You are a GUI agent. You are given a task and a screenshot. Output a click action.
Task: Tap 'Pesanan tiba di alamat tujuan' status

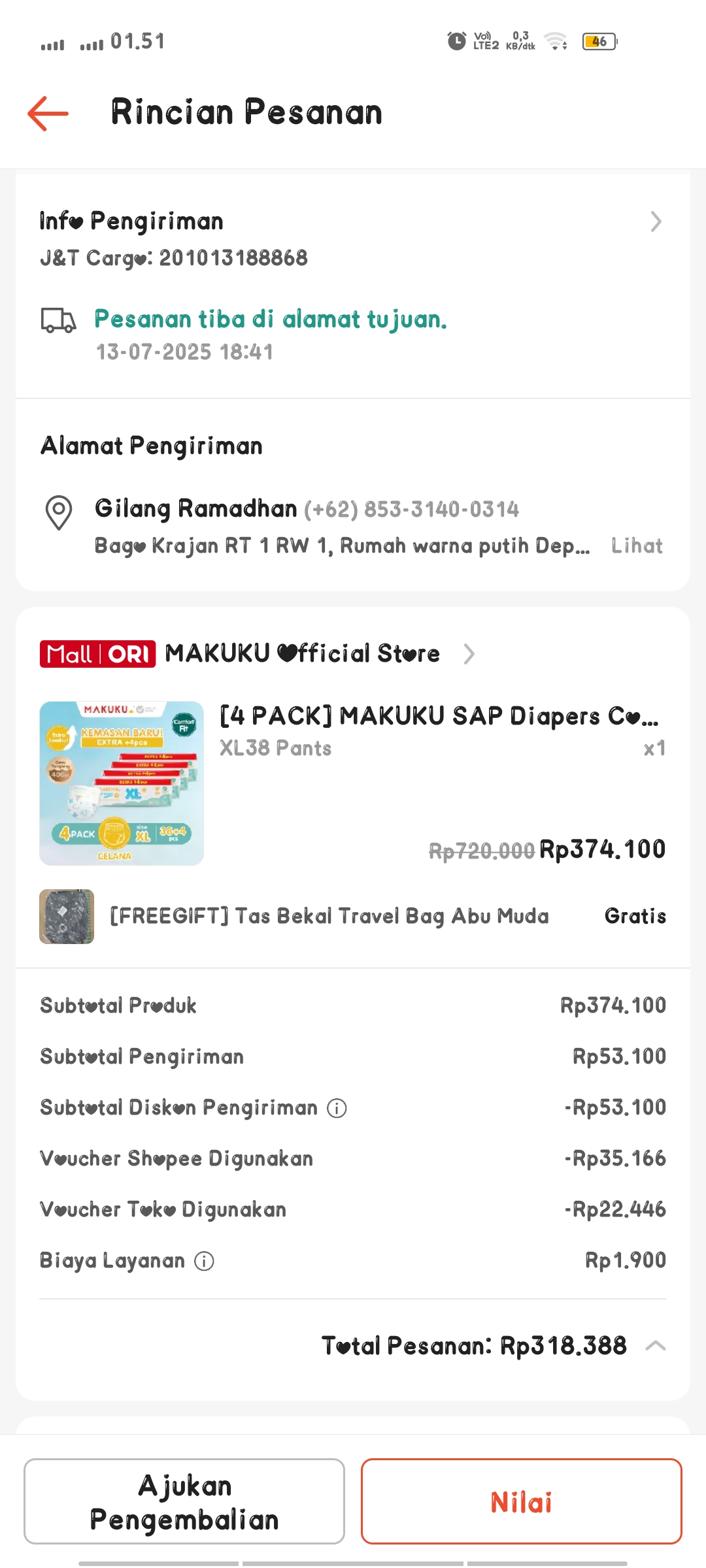tap(271, 319)
